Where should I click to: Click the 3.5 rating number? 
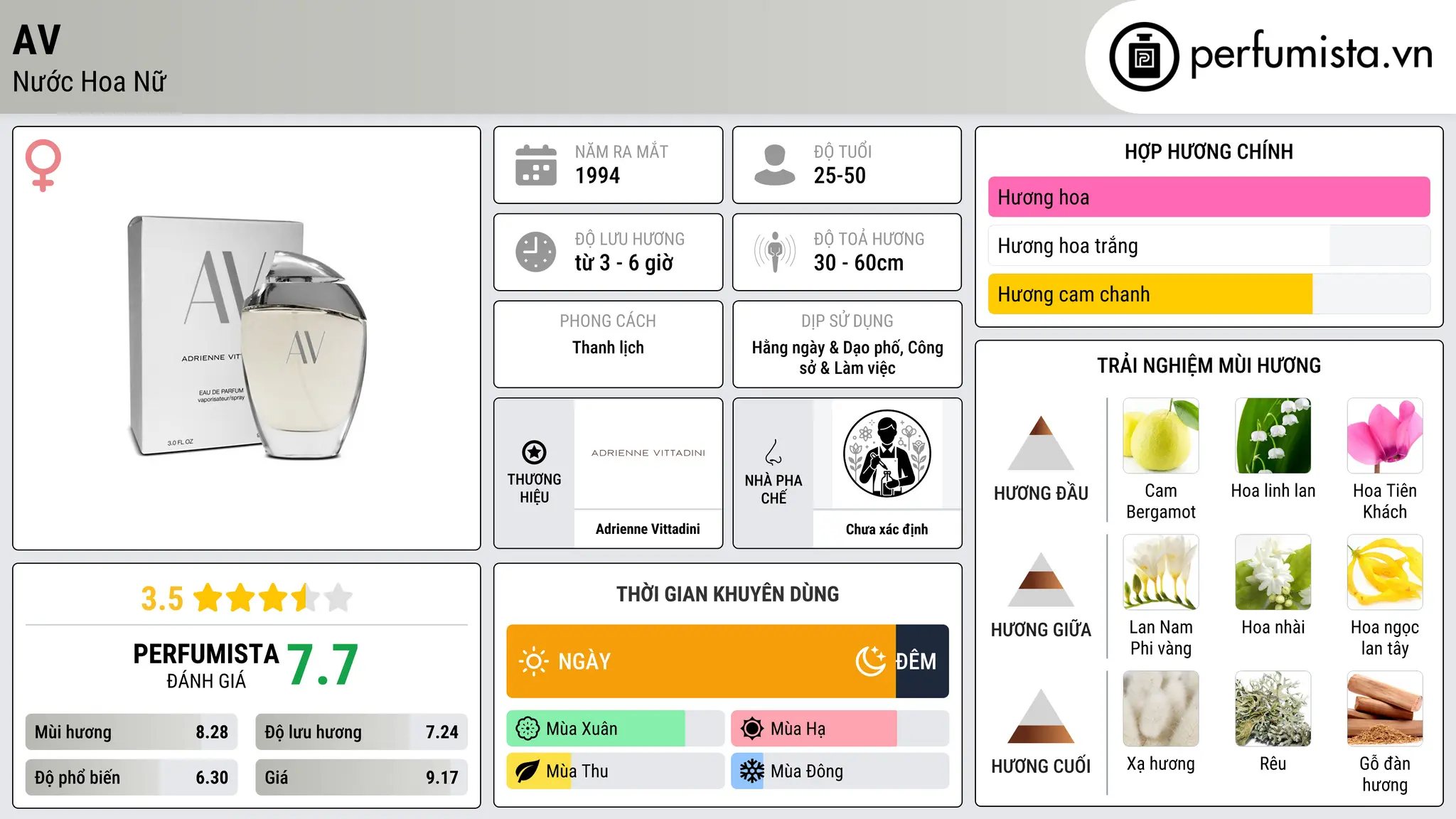162,599
